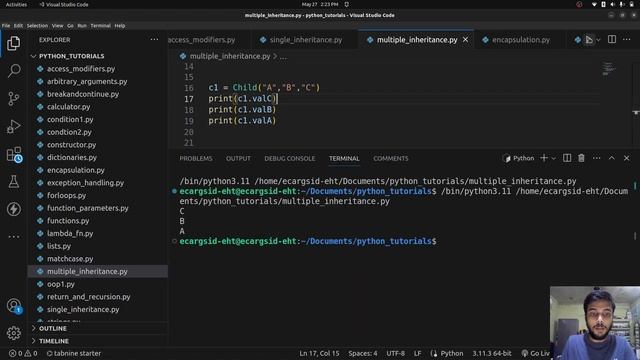Open matchcase.py in explorer
Screen dimensions: 640x360
pyautogui.click(x=70, y=258)
